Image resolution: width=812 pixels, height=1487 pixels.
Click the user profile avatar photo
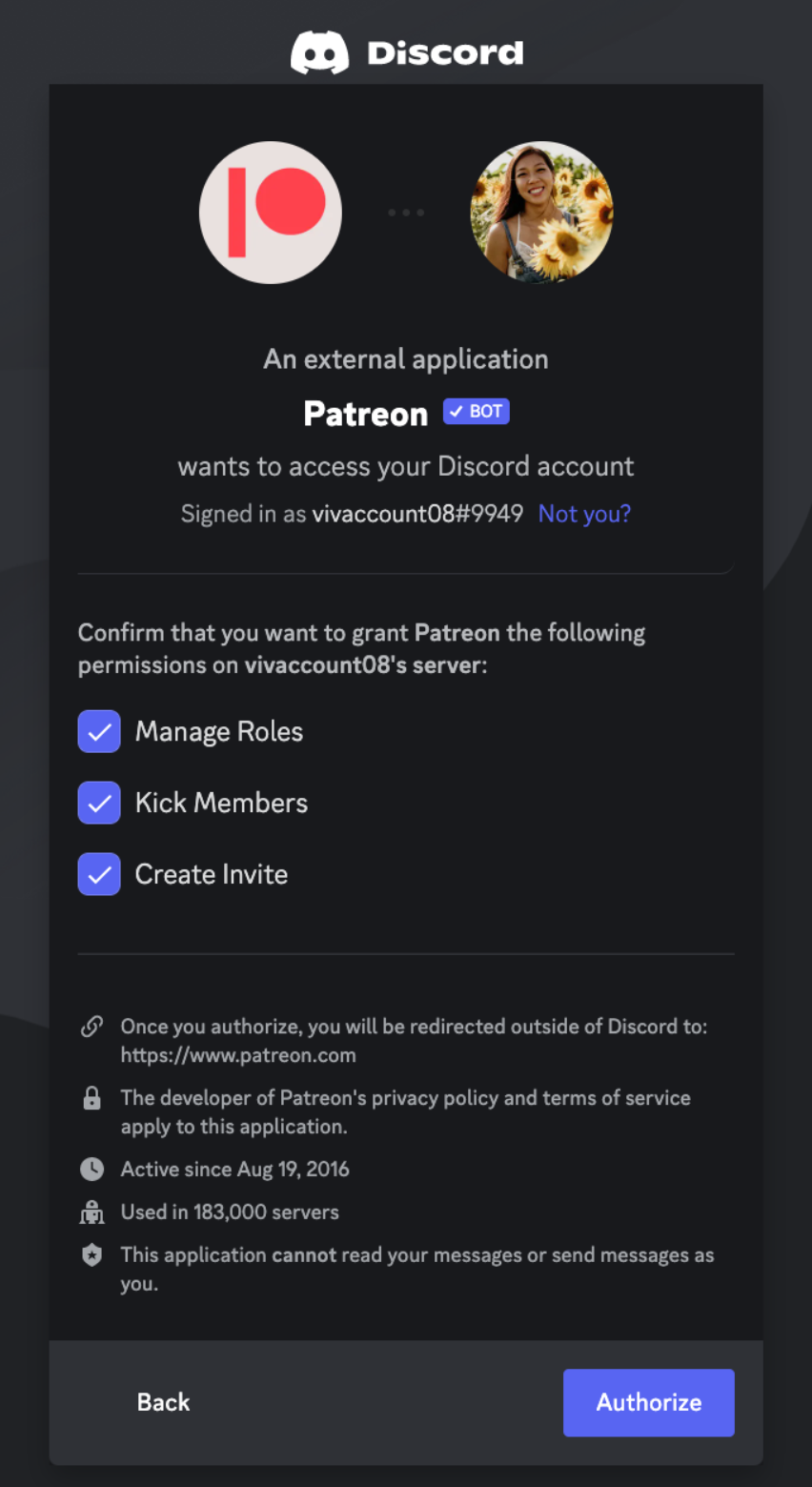[541, 213]
